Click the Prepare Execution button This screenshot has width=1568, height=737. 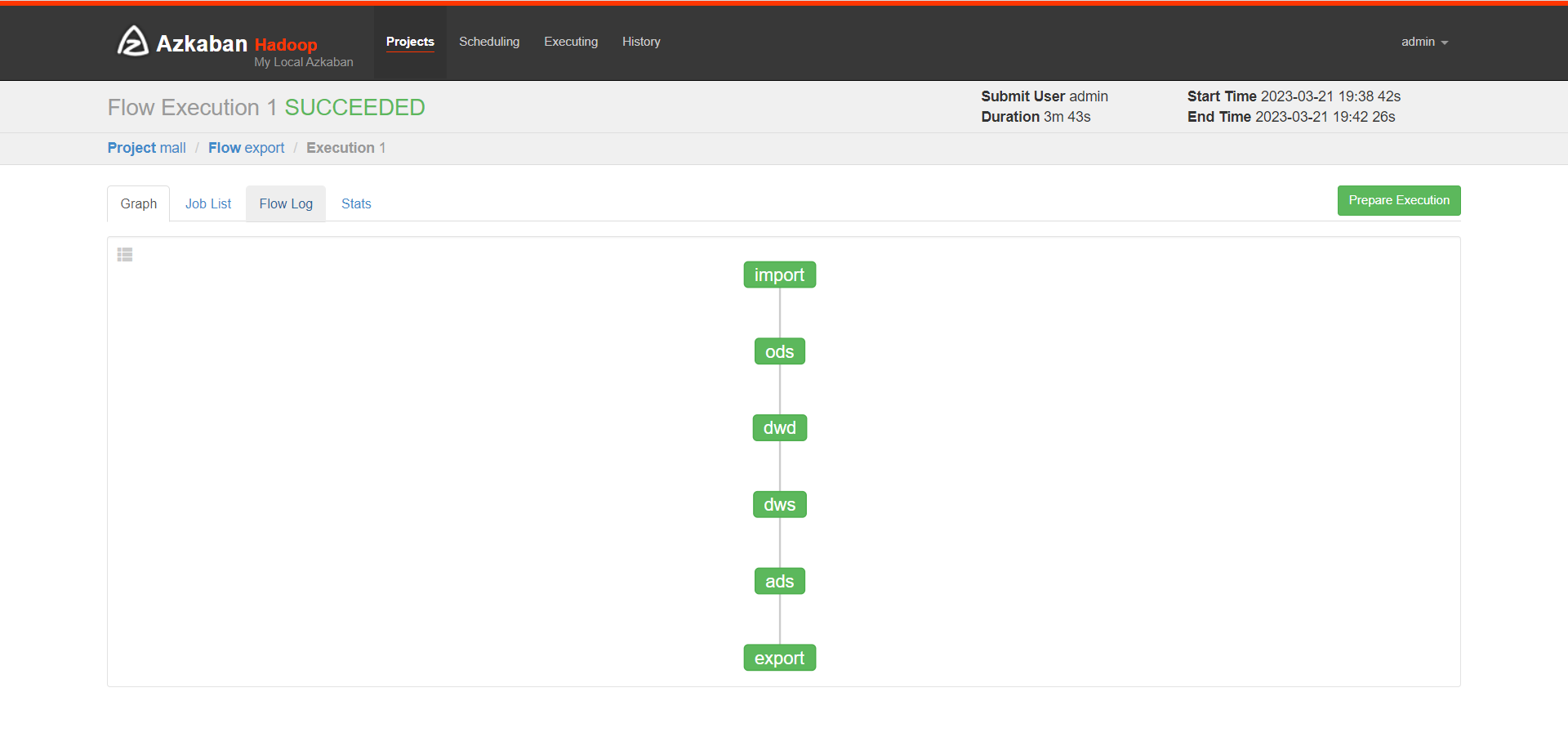coord(1399,200)
